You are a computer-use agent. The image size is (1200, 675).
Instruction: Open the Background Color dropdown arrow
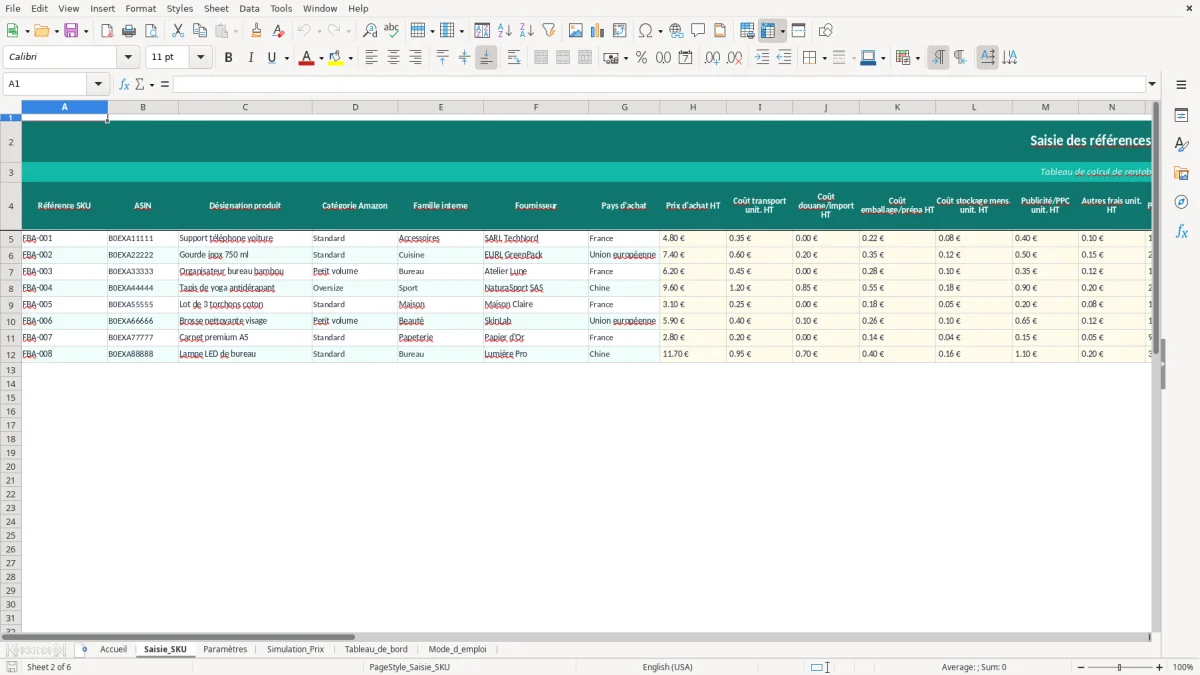tap(350, 58)
